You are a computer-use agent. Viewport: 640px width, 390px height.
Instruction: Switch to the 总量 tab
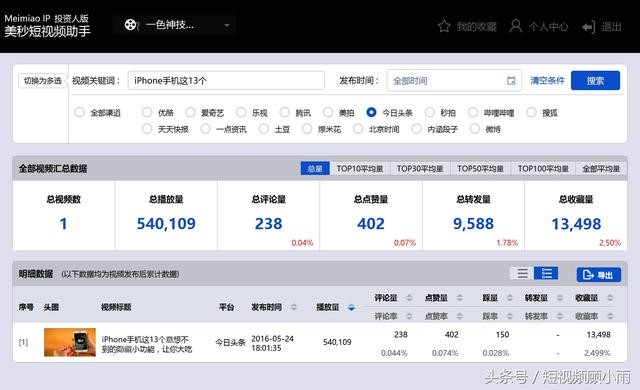[x=315, y=168]
